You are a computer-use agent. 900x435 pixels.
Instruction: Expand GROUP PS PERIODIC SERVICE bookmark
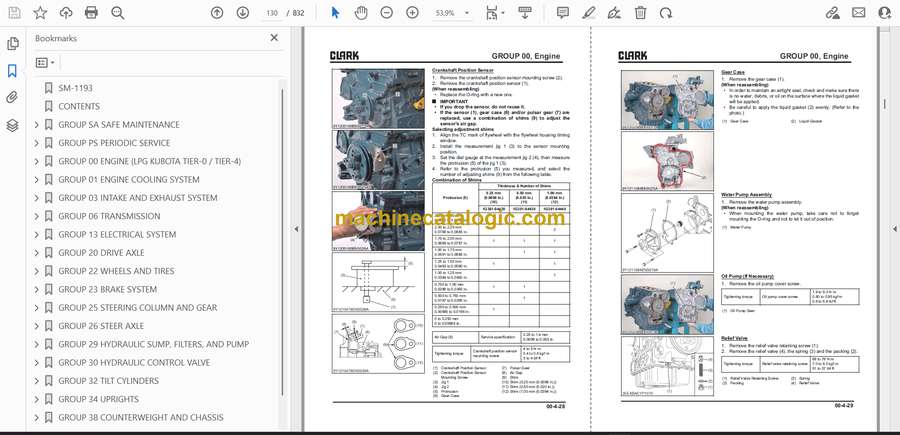coord(36,143)
